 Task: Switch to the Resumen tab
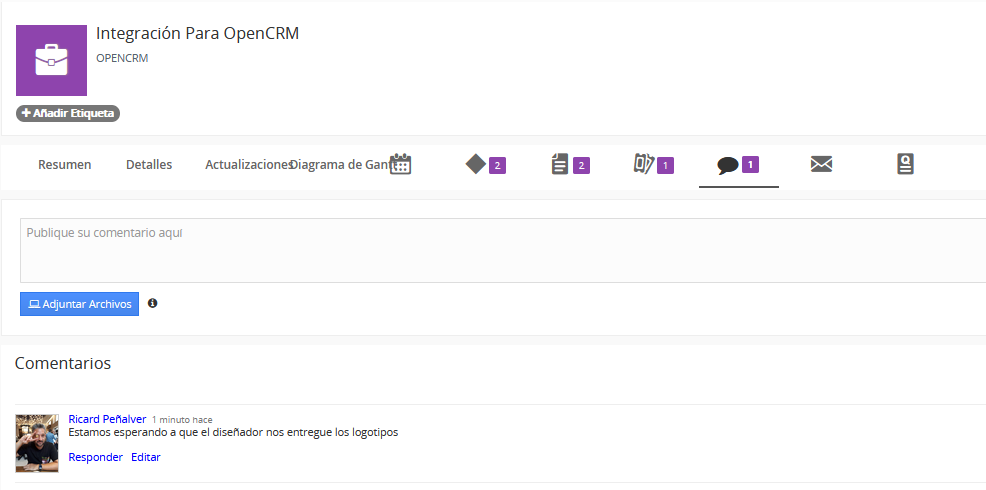(x=65, y=165)
